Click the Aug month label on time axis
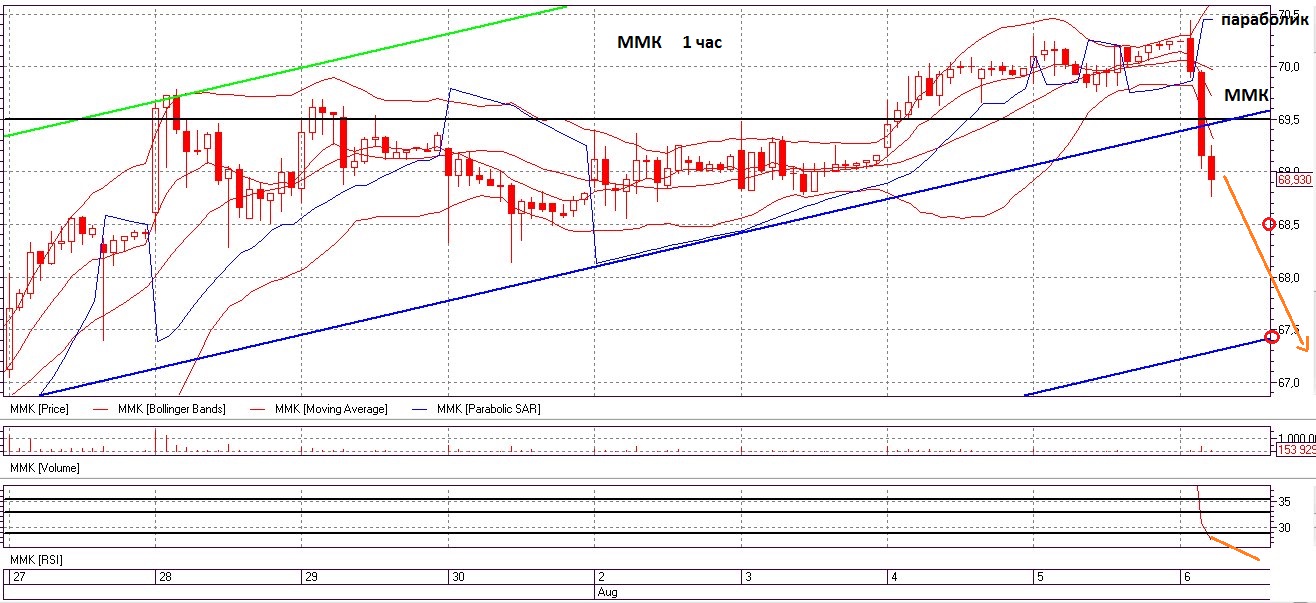1316x603 pixels. (607, 592)
